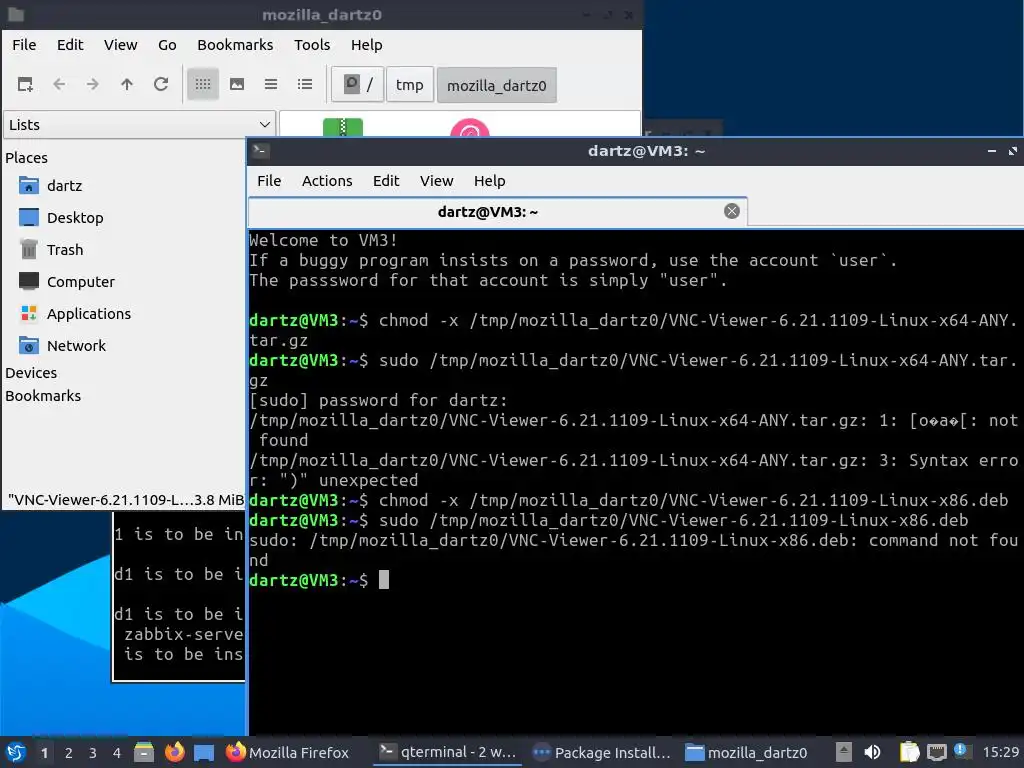Open application start menu in taskbar

16,752
